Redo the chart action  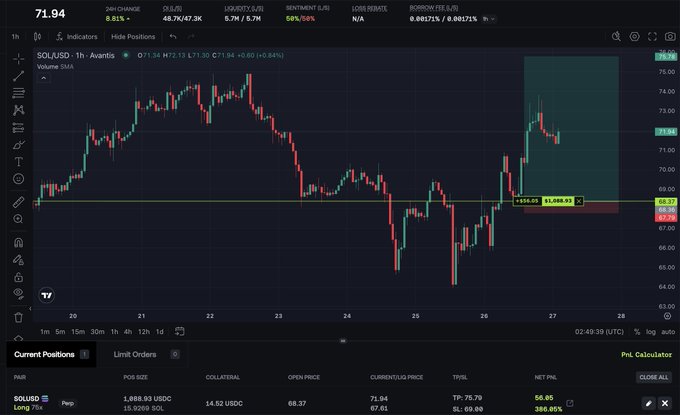[x=191, y=37]
